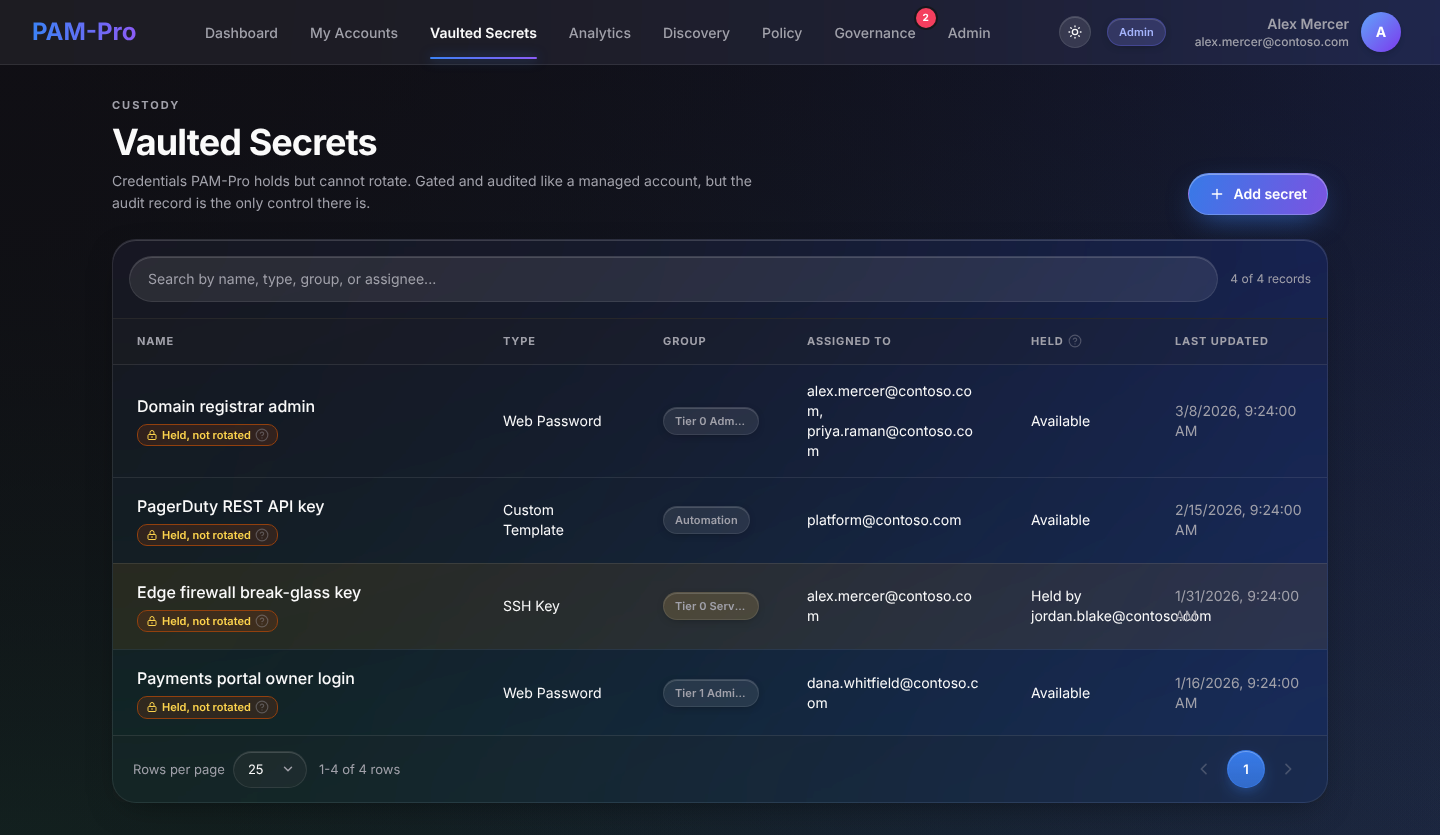This screenshot has height=835, width=1440.
Task: Click help icon on PagerDuty REST API key badge
Action: tap(262, 535)
